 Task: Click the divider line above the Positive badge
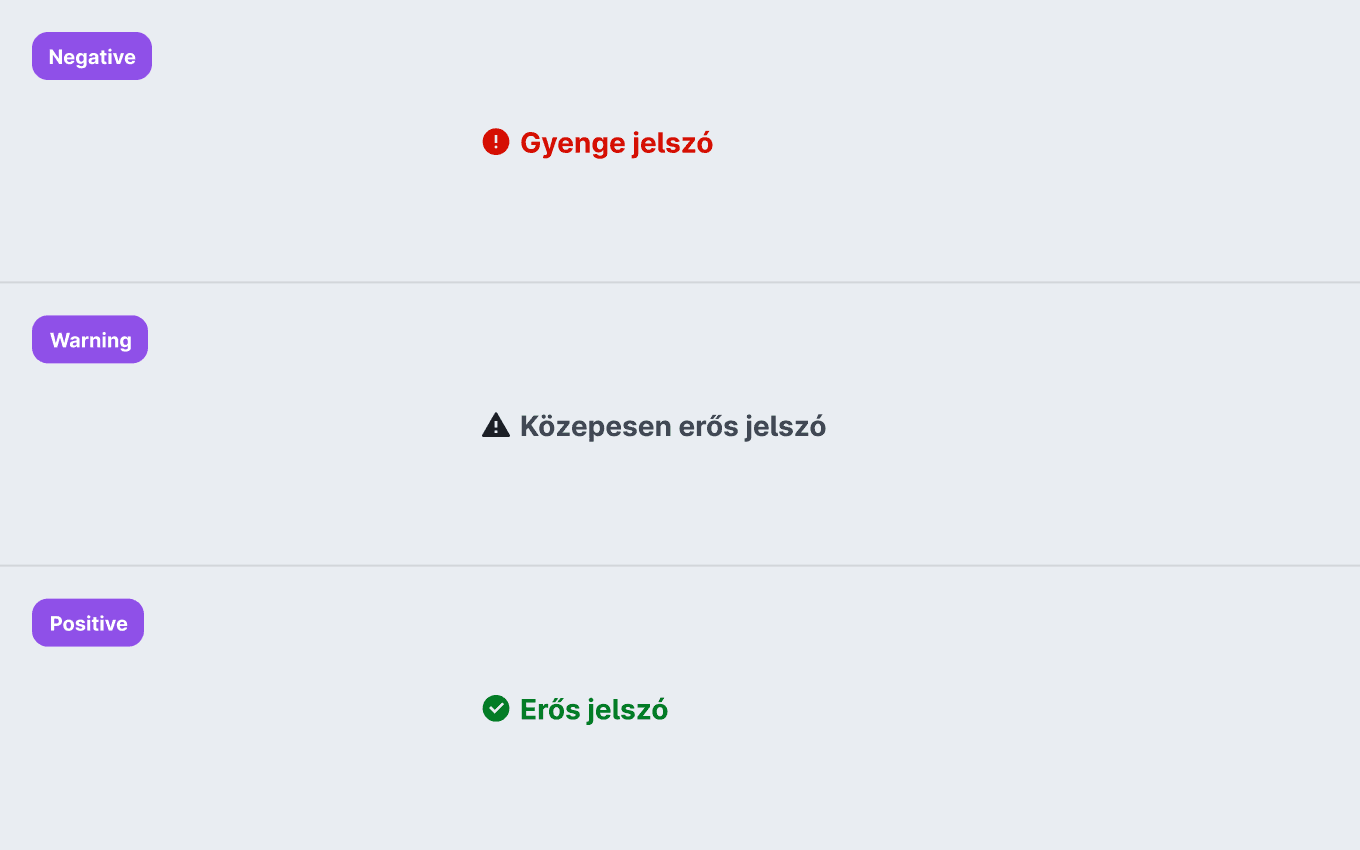point(680,566)
